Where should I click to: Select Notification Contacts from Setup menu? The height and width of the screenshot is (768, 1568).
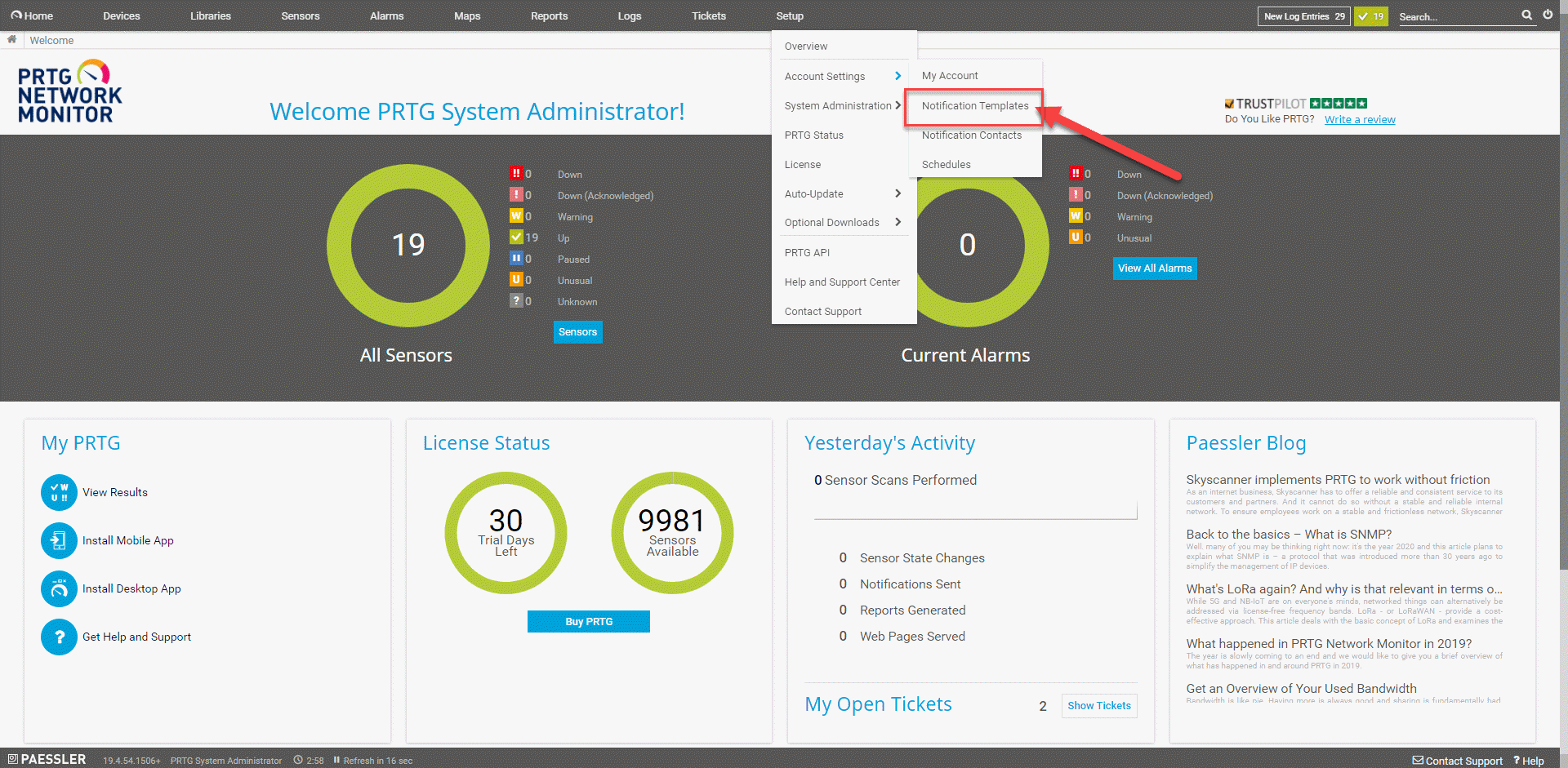pos(972,135)
